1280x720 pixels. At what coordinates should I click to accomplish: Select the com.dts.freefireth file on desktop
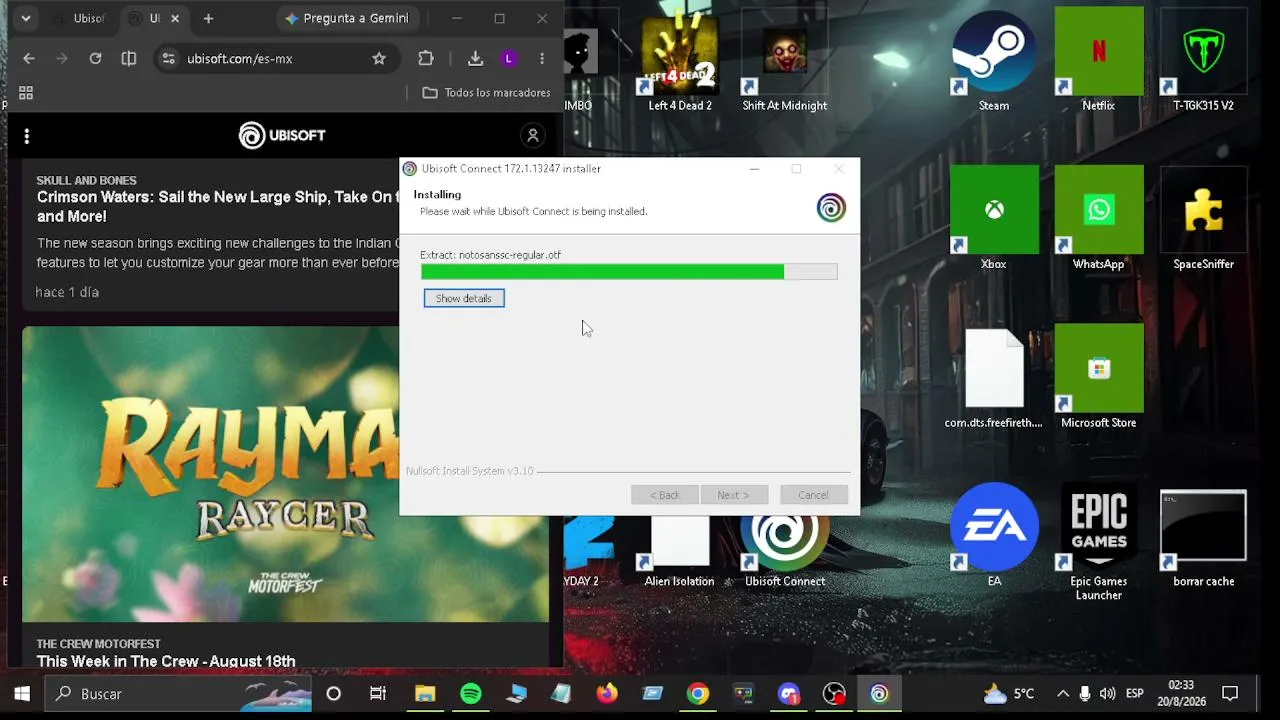click(x=994, y=377)
